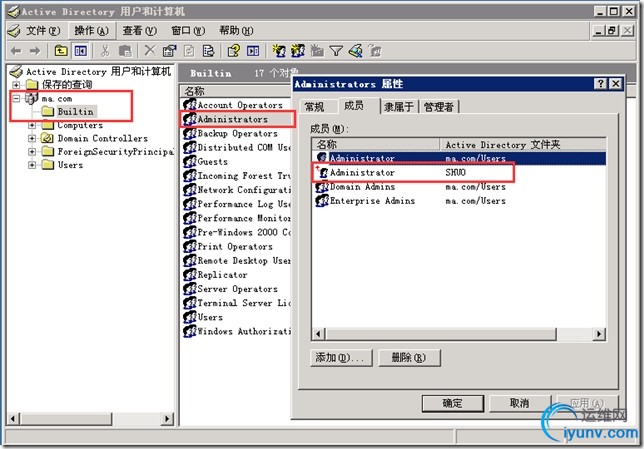The height and width of the screenshot is (449, 644).
Task: Click the Guests group icon in the list
Action: [190, 161]
